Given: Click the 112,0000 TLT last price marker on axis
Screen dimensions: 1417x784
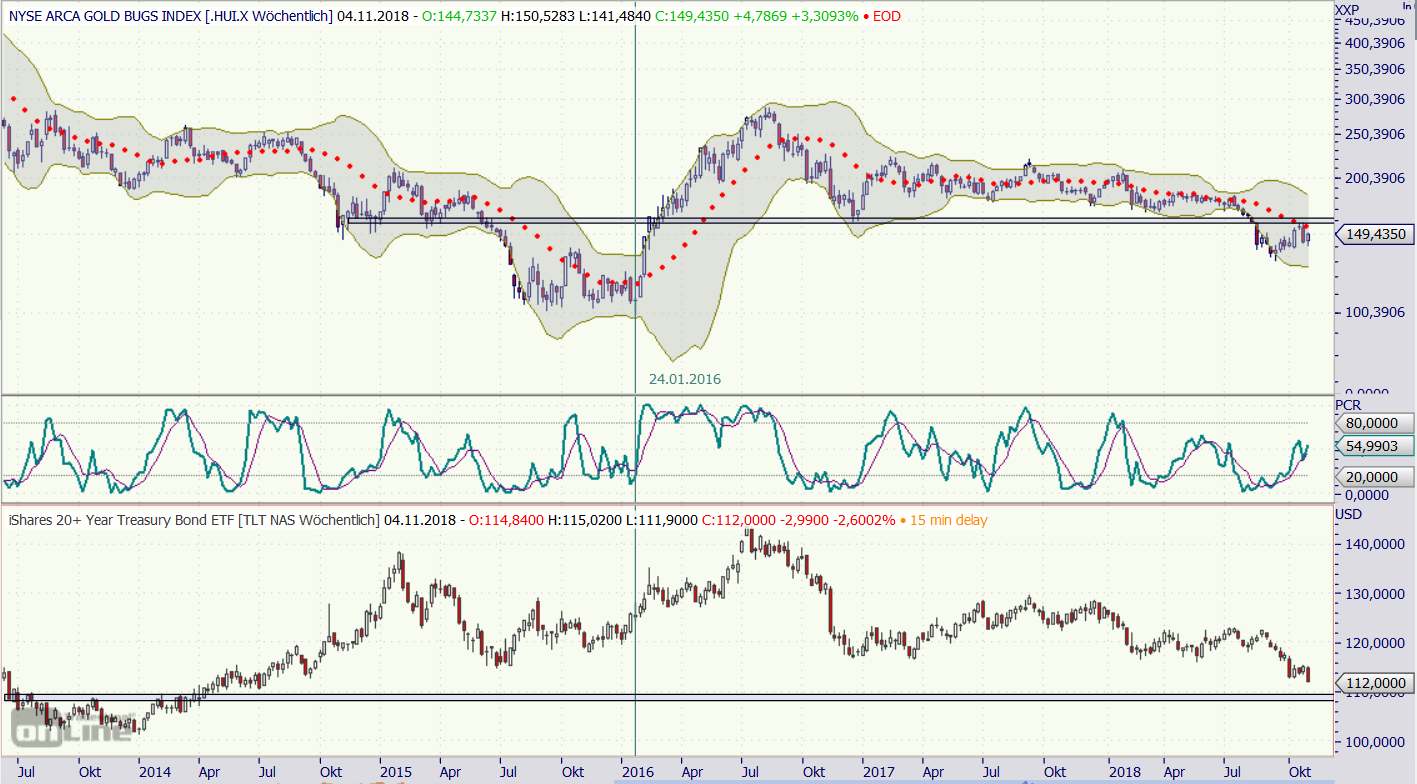Looking at the screenshot, I should click(x=1375, y=683).
